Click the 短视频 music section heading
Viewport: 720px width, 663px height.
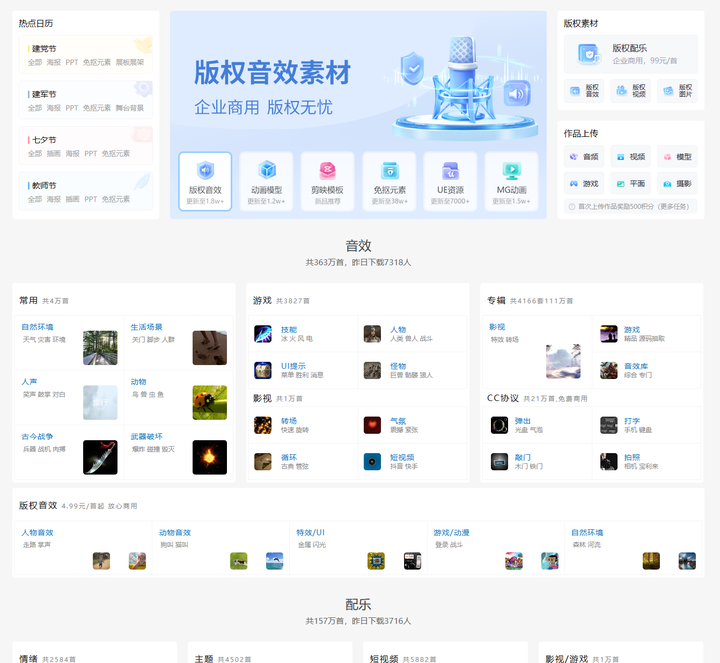pyautogui.click(x=384, y=659)
